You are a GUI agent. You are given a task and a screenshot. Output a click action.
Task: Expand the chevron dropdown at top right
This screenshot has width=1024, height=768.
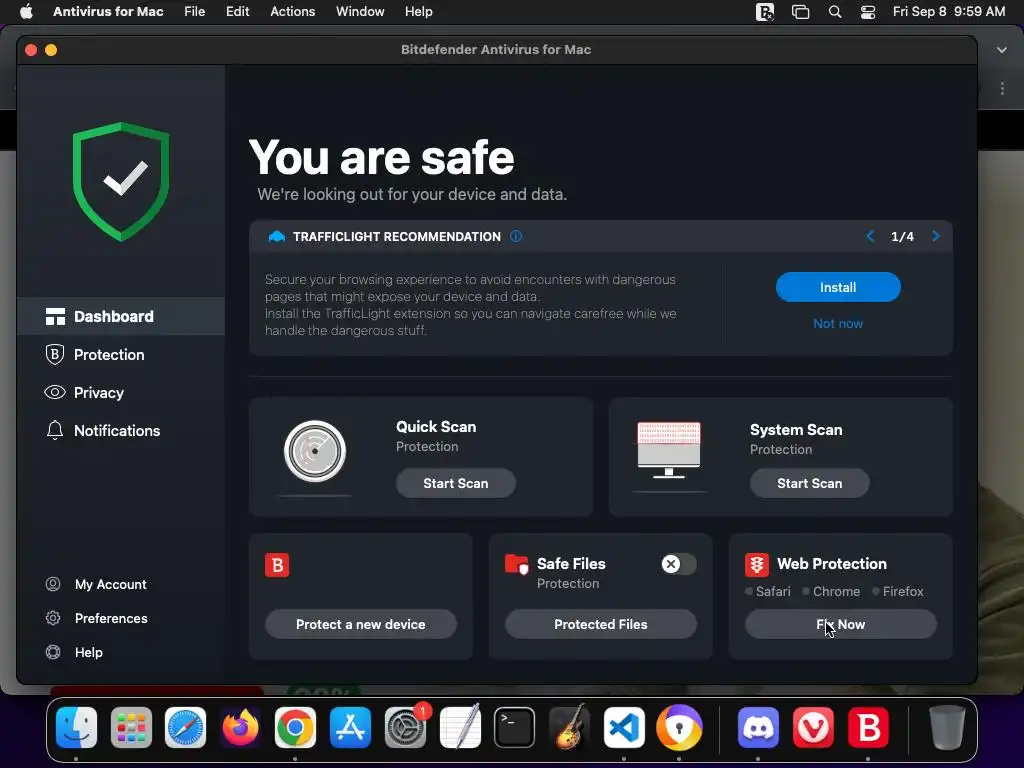[x=1002, y=50]
